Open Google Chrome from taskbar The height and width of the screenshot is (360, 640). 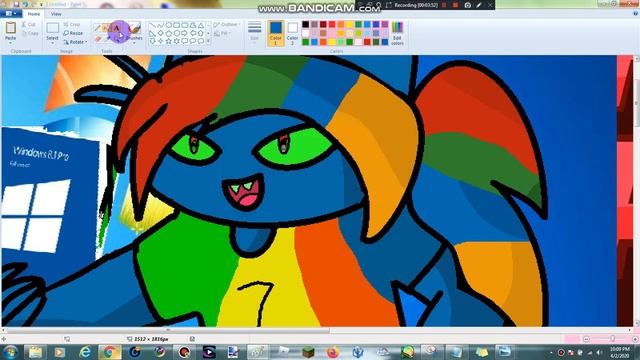click(x=109, y=351)
